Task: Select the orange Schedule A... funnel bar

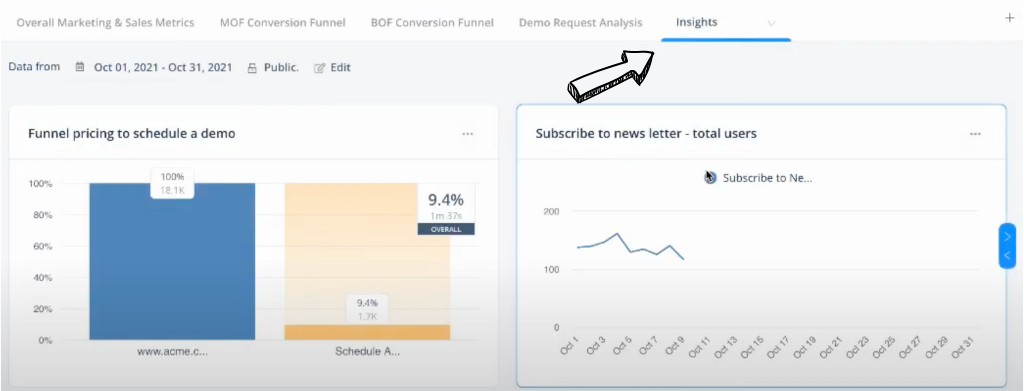Action: pyautogui.click(x=367, y=332)
